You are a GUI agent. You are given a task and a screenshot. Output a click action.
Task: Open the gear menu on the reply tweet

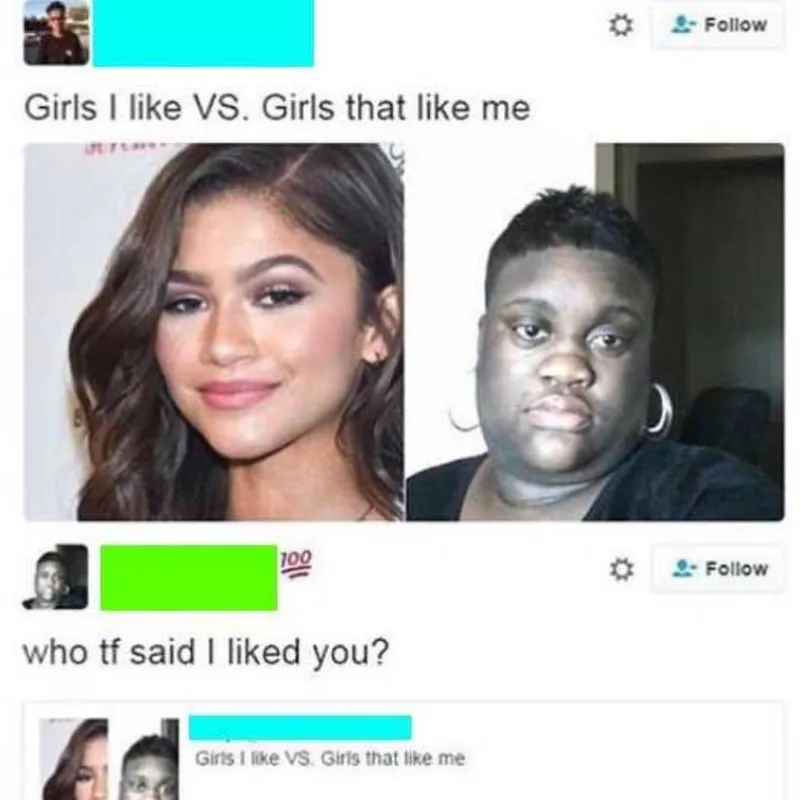point(621,569)
